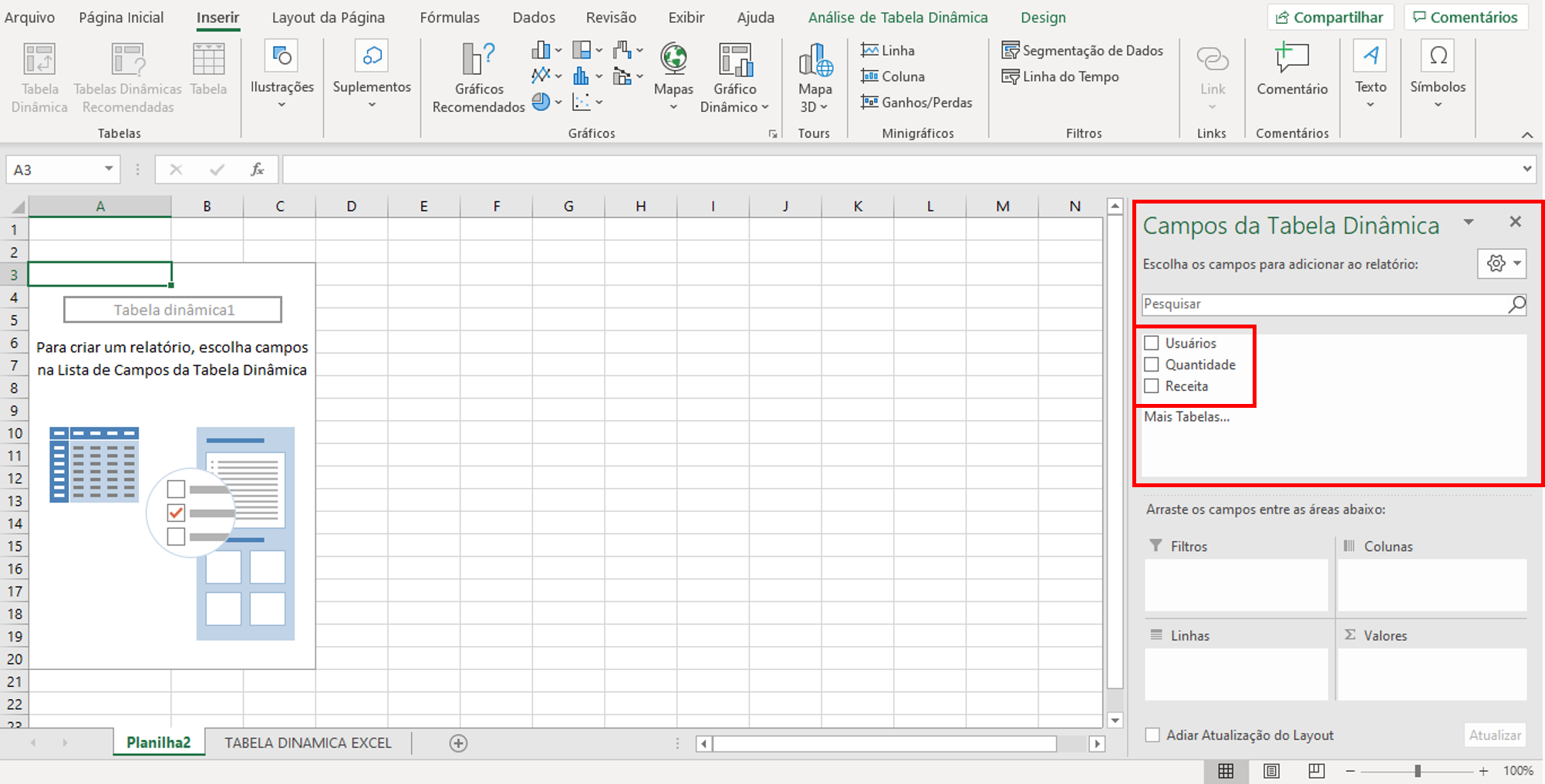Open the Ilustrações menu

pos(282,76)
